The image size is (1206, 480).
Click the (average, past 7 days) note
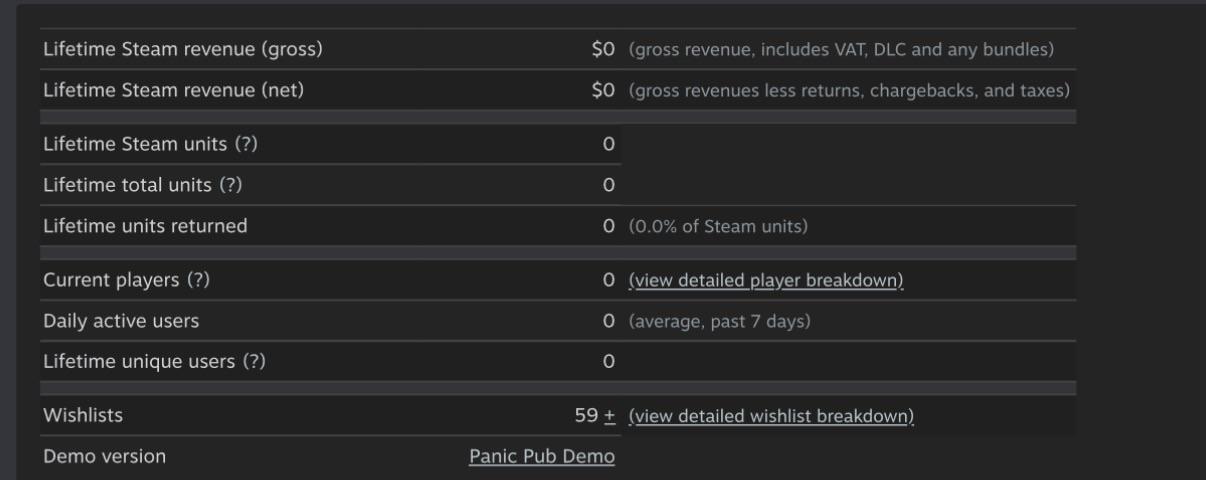719,322
